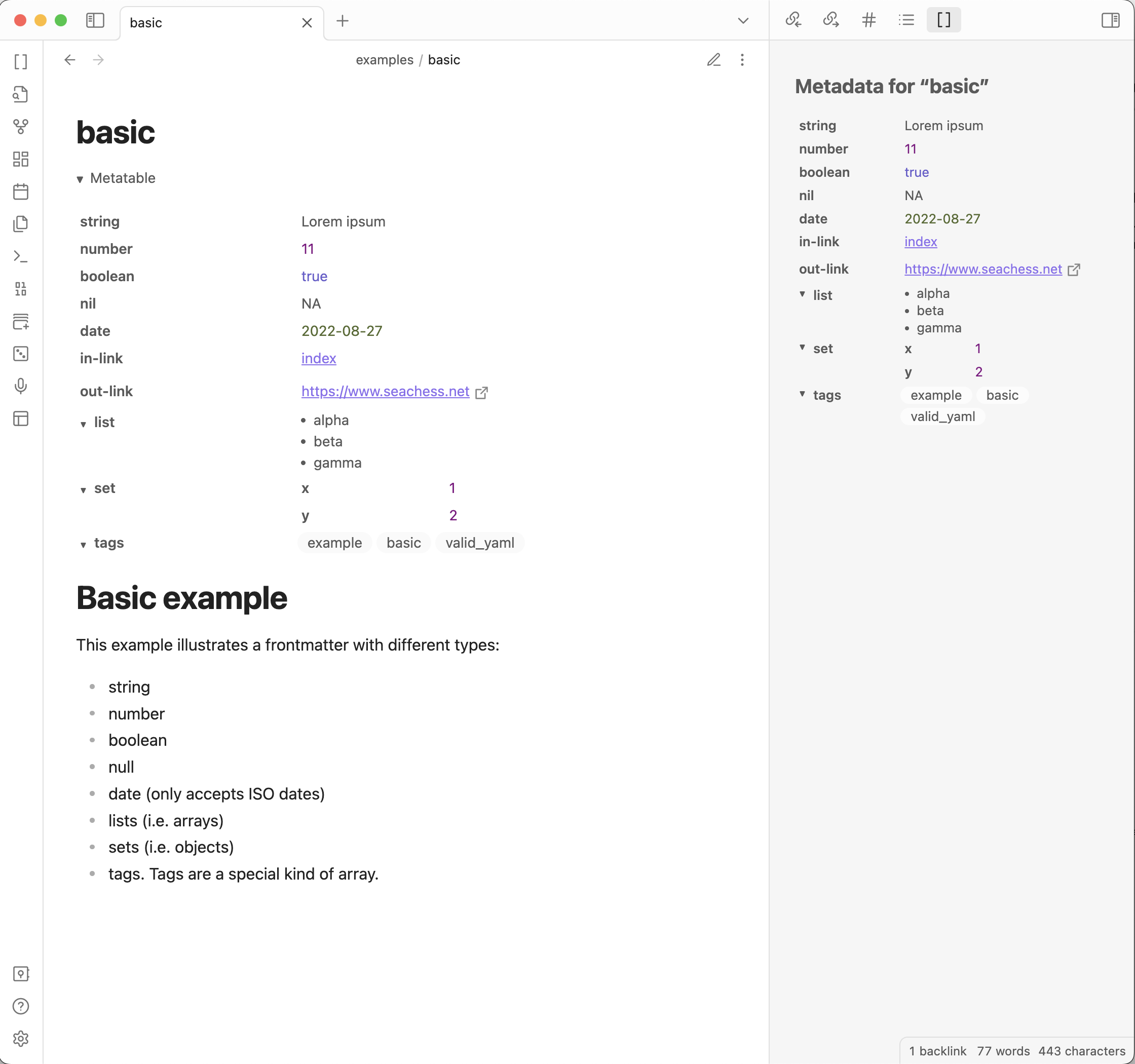Click the index in-link reference
The height and width of the screenshot is (1064, 1135).
click(318, 358)
